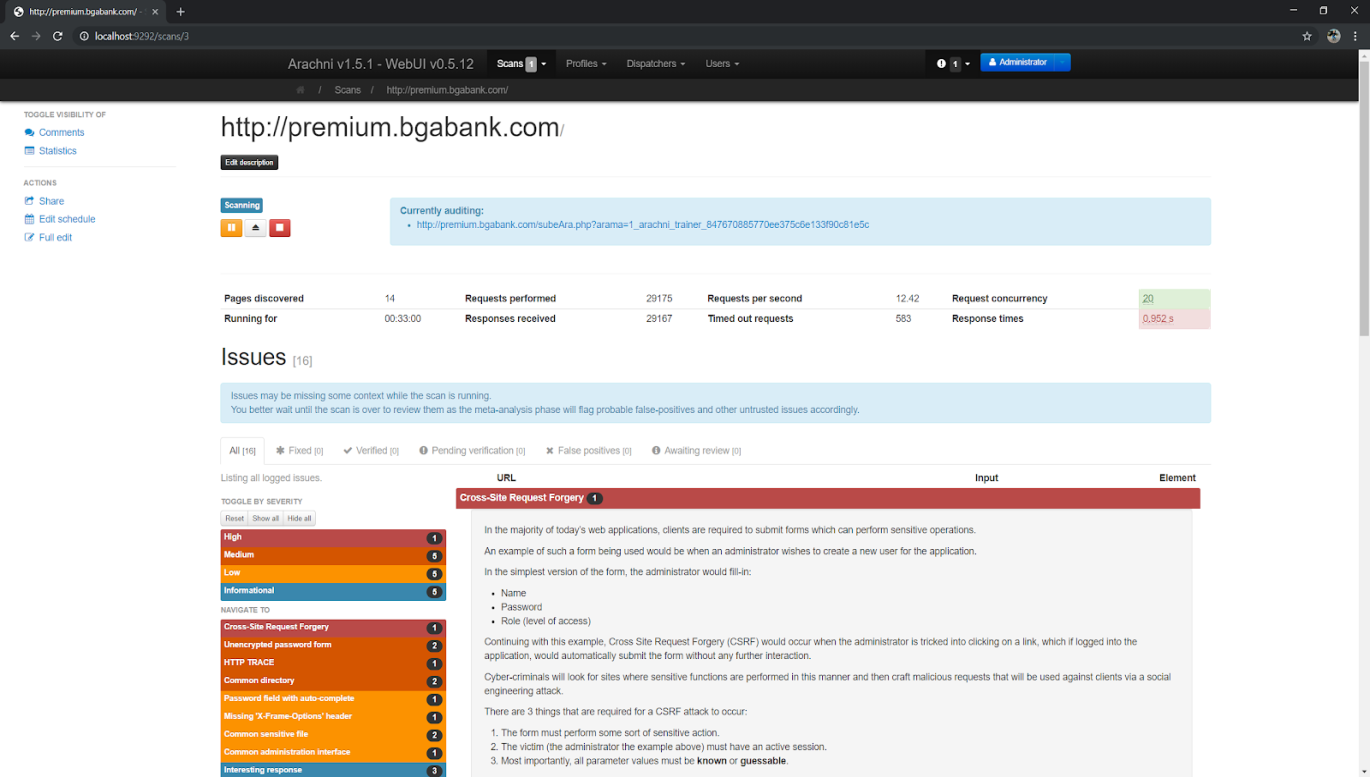Open the False positives tab
The image size is (1370, 777).
(589, 451)
